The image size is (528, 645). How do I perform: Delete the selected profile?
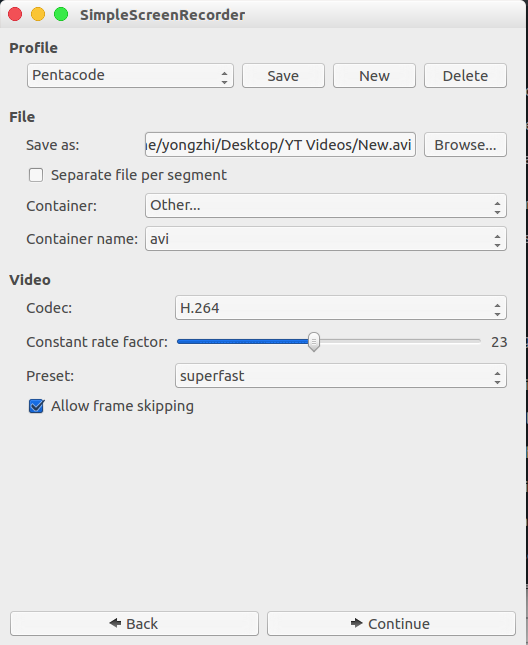465,76
